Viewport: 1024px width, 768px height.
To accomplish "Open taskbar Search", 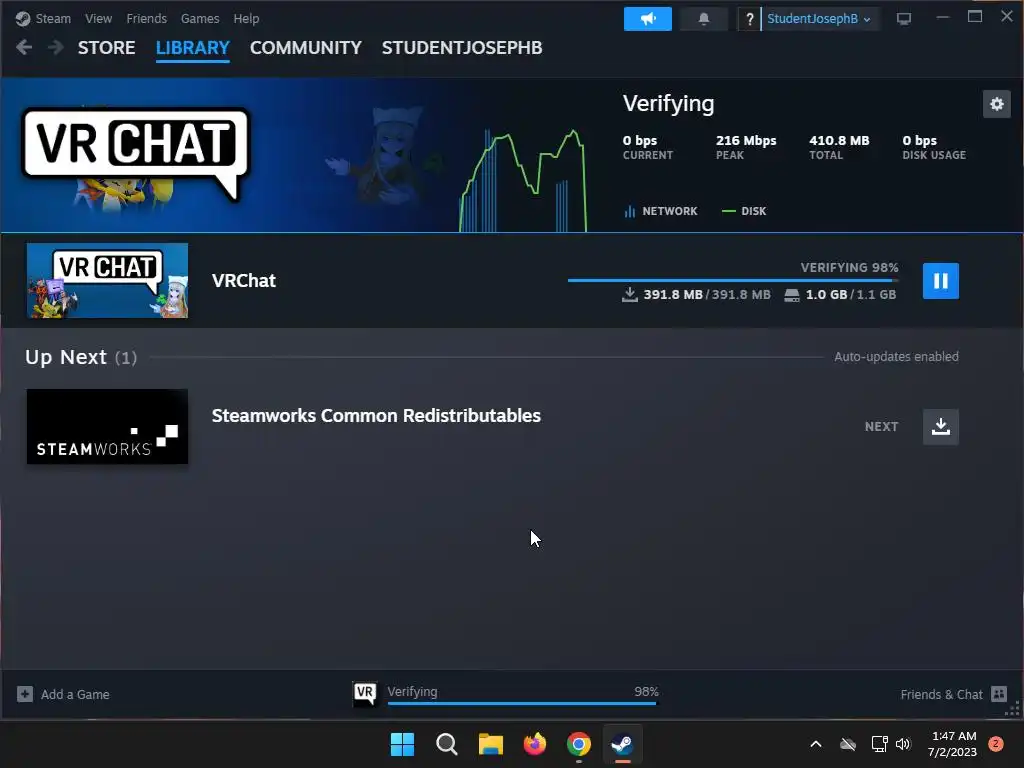I will (x=447, y=744).
